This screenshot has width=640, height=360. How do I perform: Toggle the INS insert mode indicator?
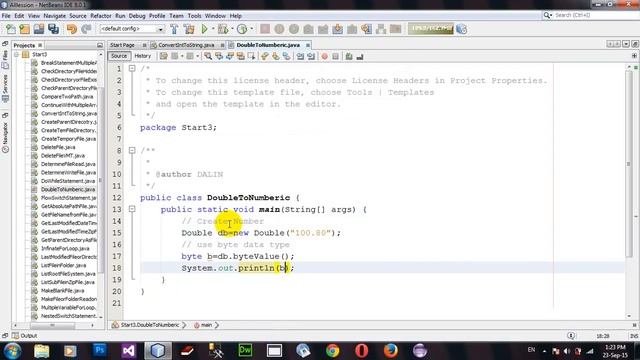tap(634, 336)
